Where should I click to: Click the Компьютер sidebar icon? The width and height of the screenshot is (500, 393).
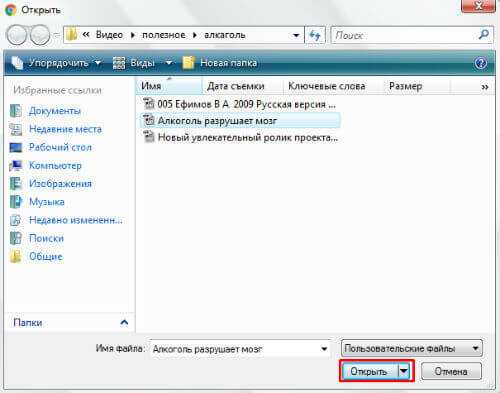click(16, 165)
